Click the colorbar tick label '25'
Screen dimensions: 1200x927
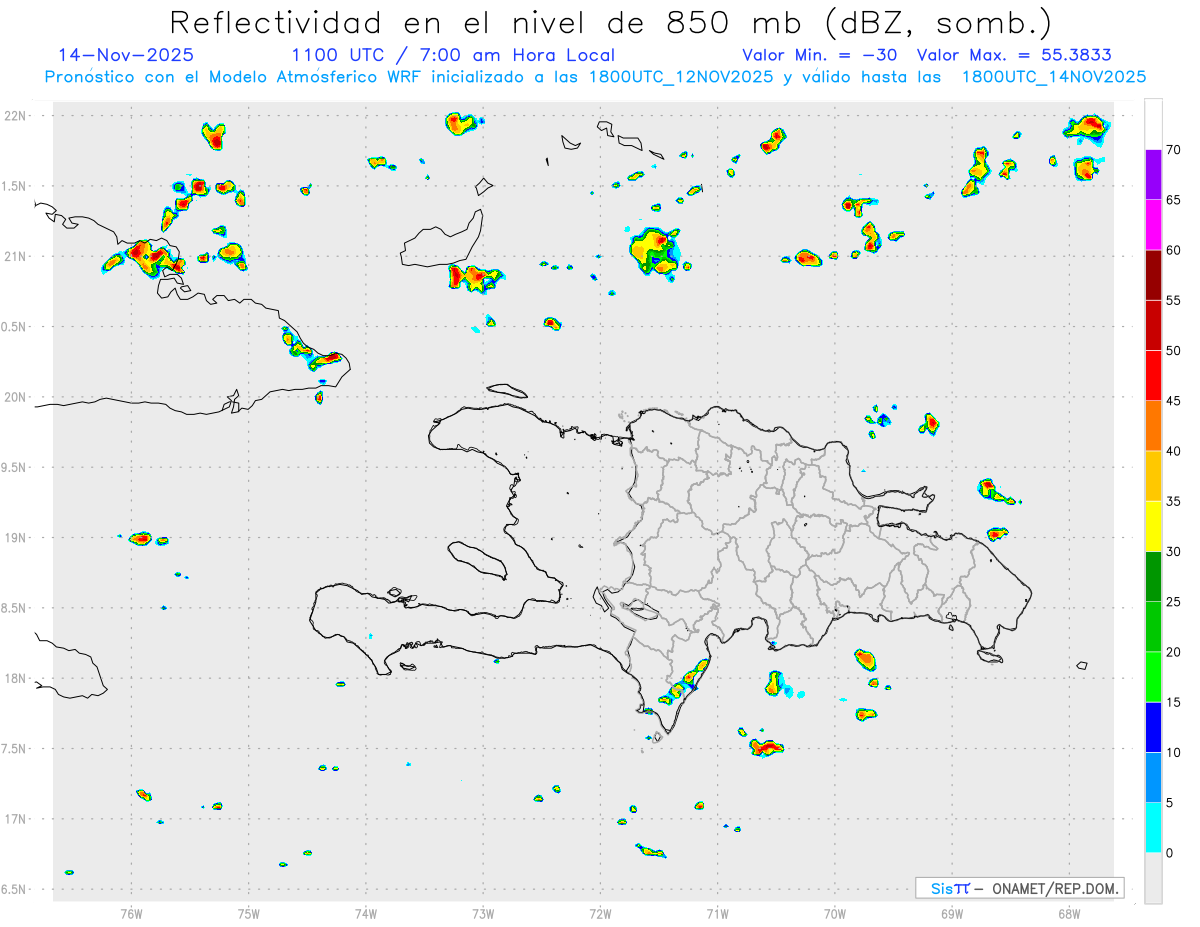[x=1173, y=602]
